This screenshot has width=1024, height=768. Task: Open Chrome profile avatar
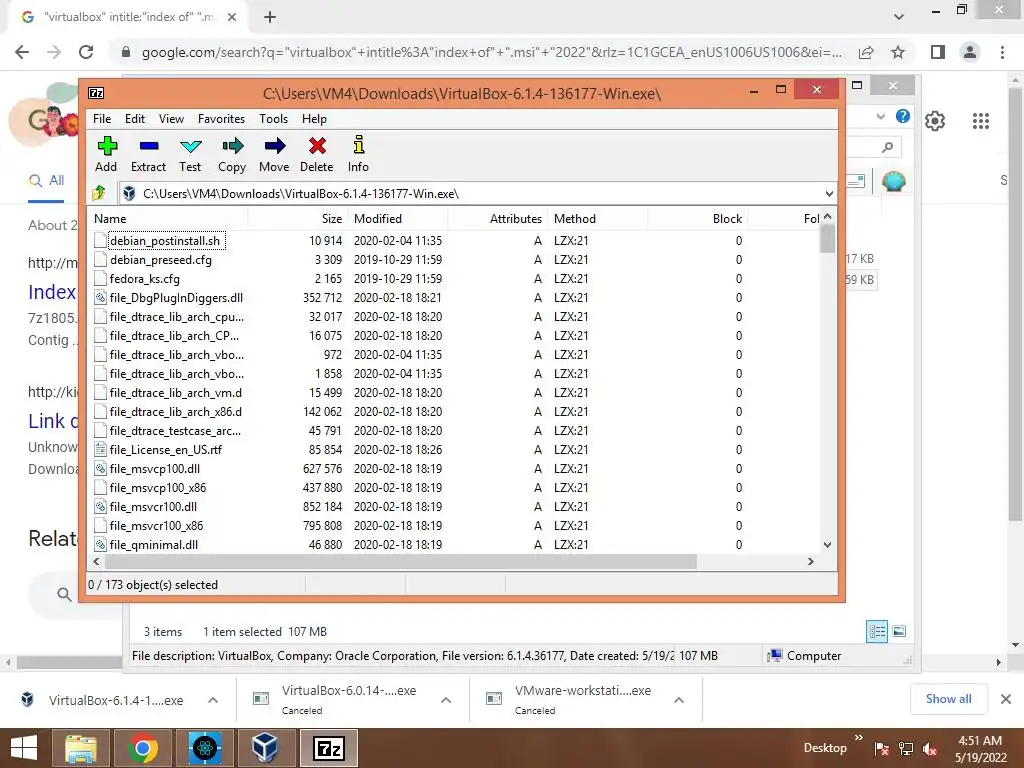pos(970,52)
